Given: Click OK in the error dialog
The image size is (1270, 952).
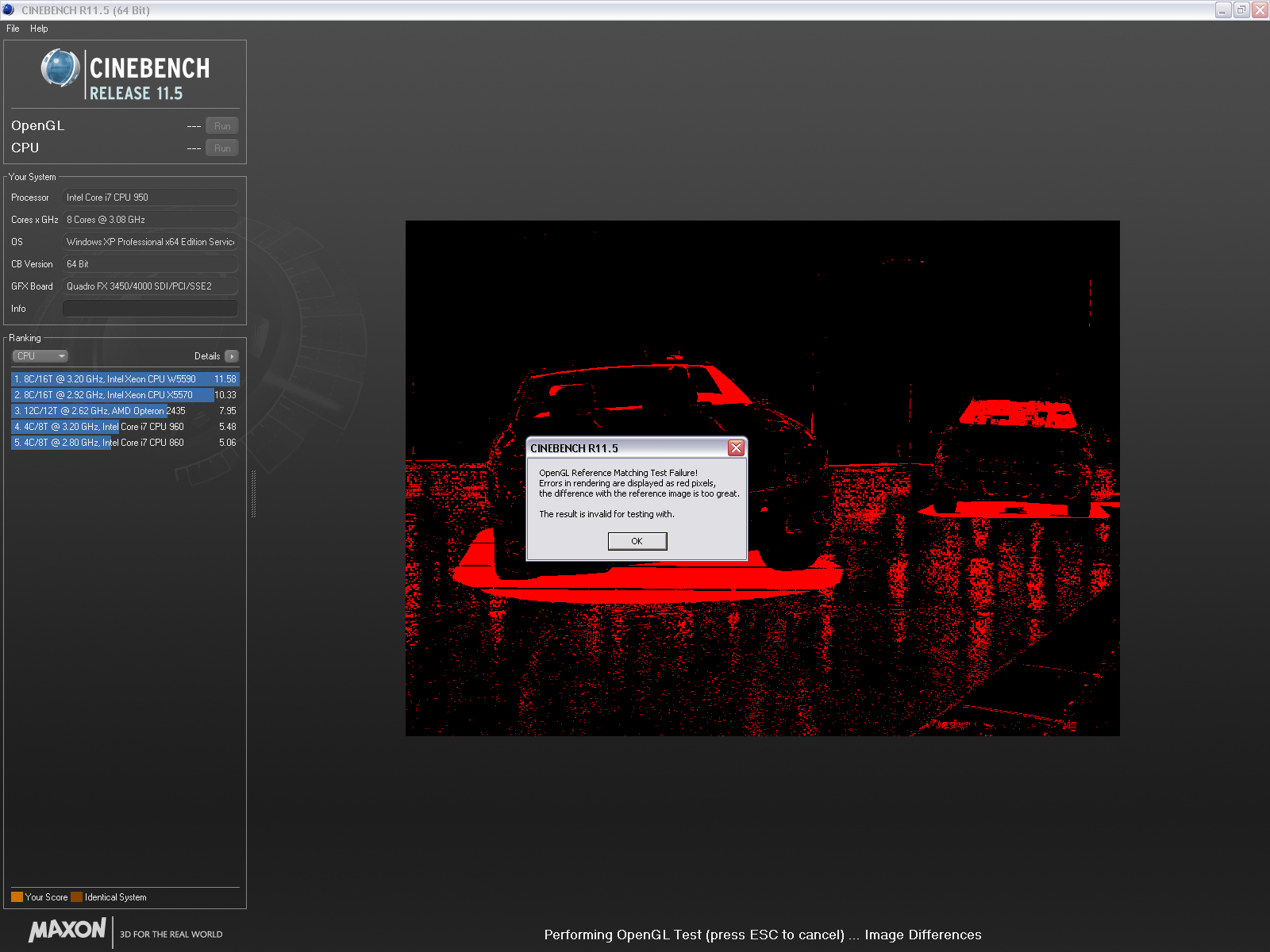Looking at the screenshot, I should [637, 541].
